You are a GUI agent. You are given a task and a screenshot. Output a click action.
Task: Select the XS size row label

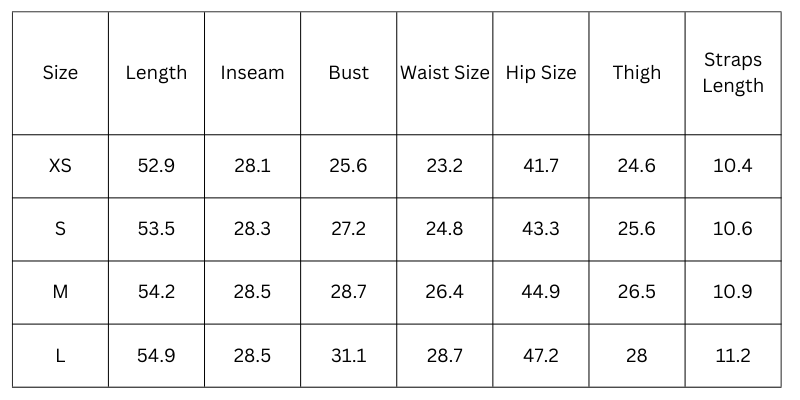[x=60, y=166]
